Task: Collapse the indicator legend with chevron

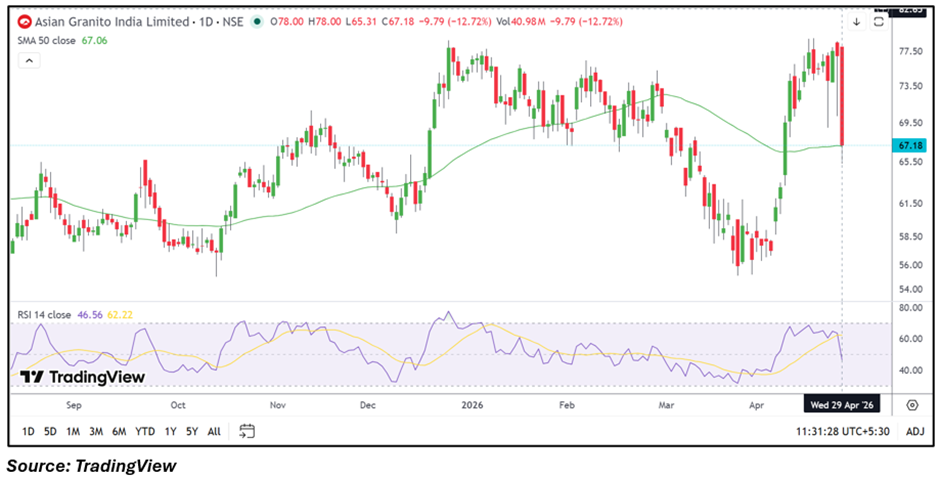Action: pyautogui.click(x=29, y=61)
